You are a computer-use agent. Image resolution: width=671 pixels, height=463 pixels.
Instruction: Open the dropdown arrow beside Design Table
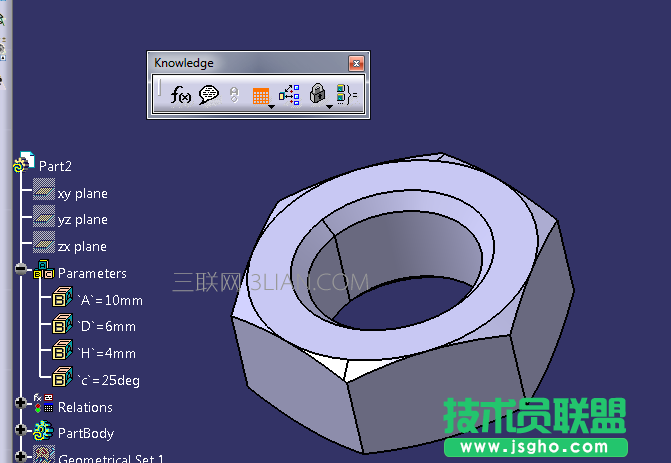click(272, 105)
